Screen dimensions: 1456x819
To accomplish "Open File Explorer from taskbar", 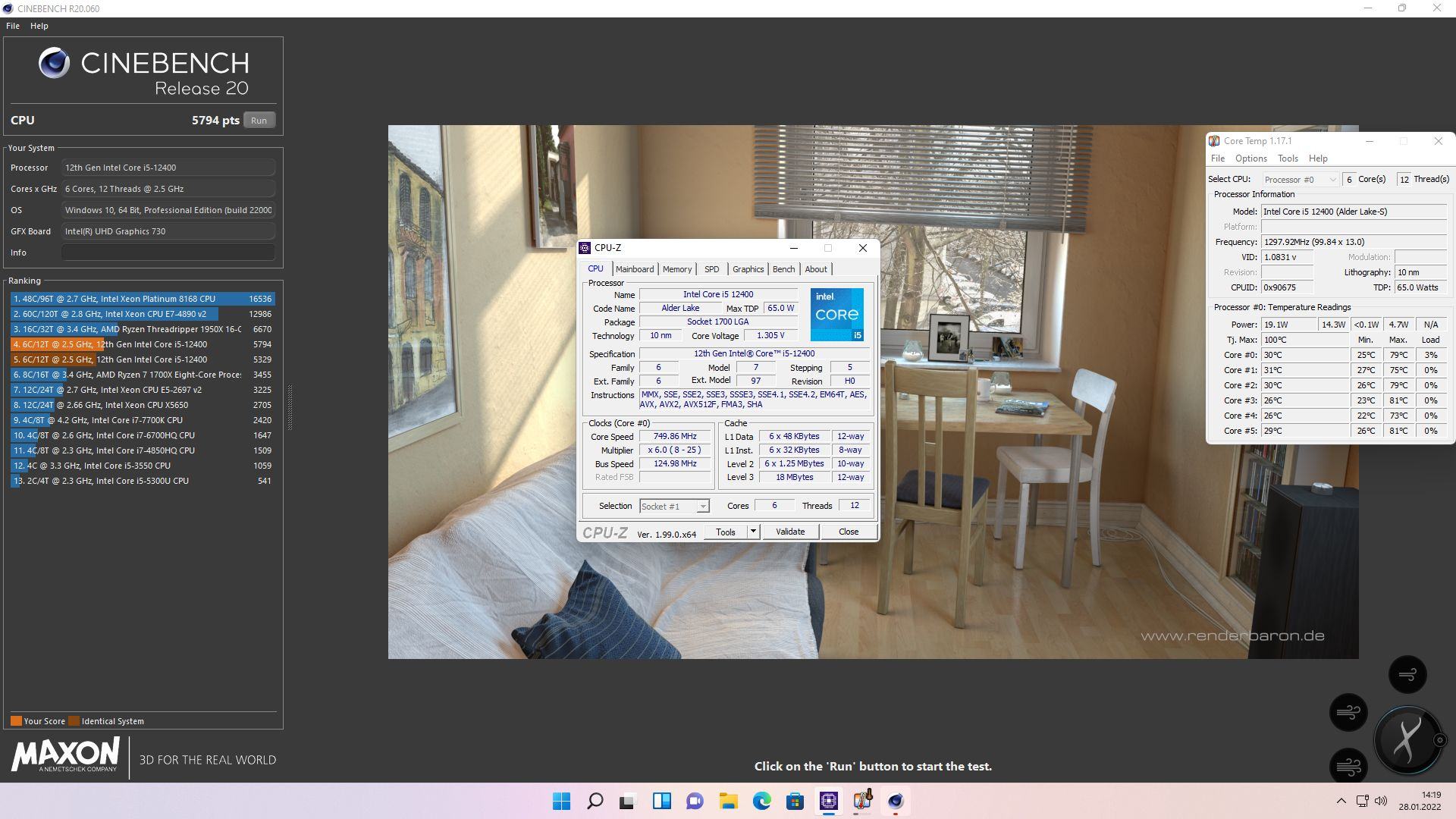I will [x=729, y=801].
